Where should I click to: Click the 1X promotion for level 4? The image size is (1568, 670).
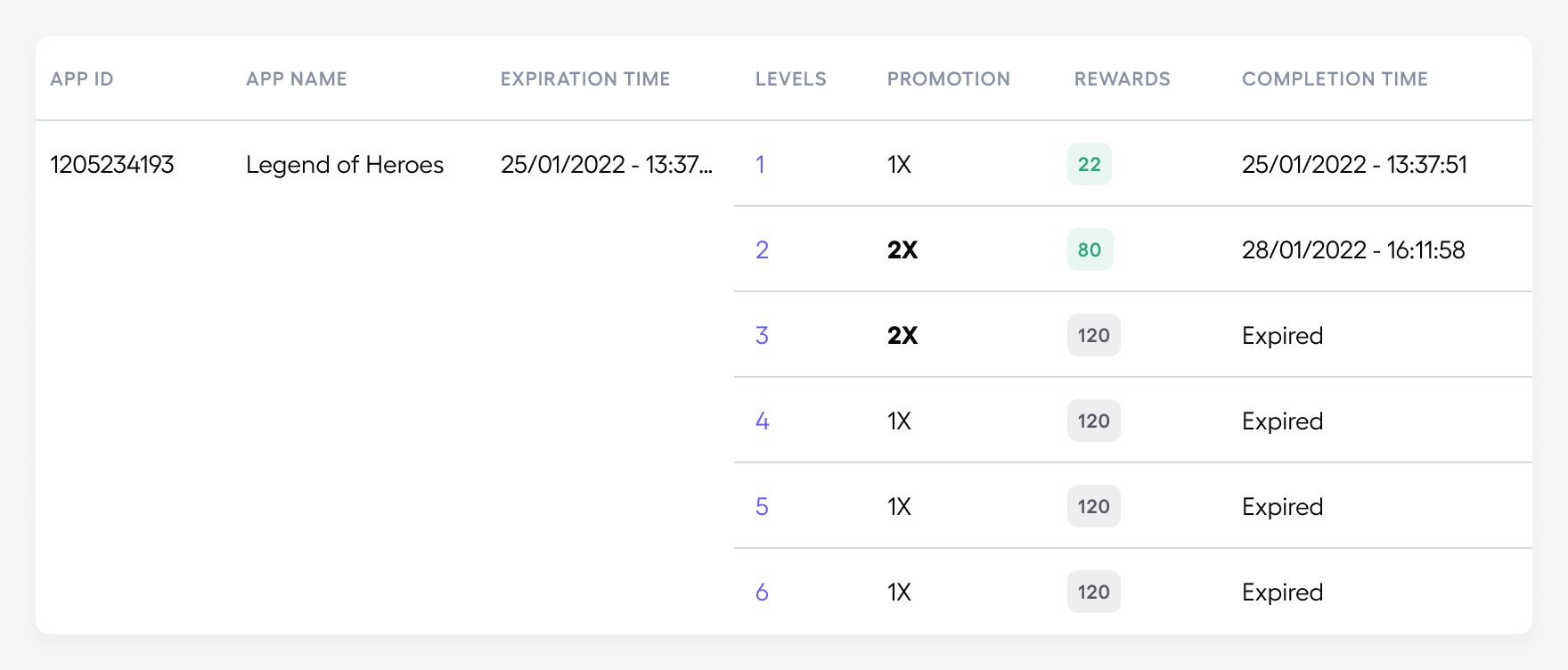899,421
